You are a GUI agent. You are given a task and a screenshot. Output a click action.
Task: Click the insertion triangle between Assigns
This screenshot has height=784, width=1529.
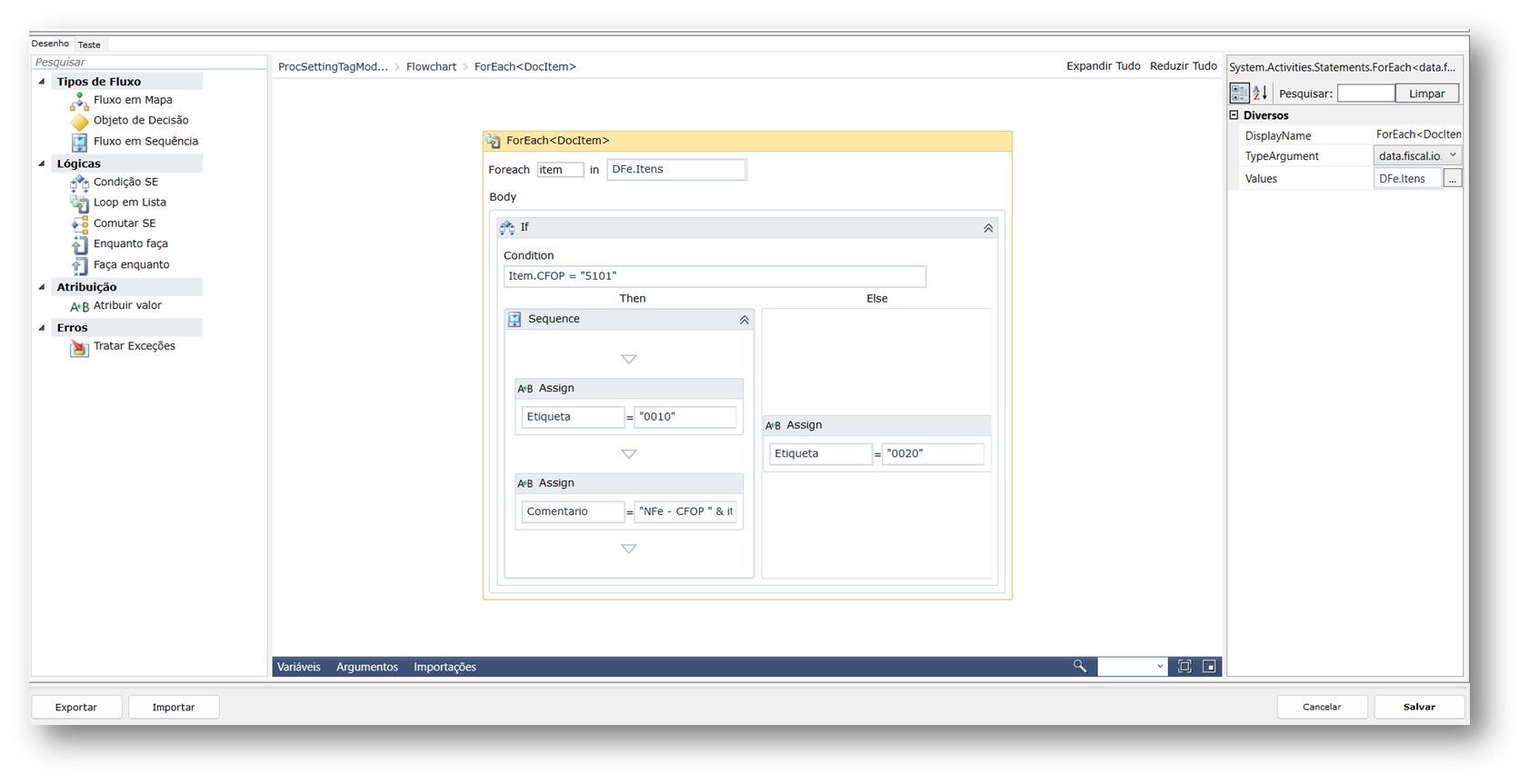click(628, 454)
